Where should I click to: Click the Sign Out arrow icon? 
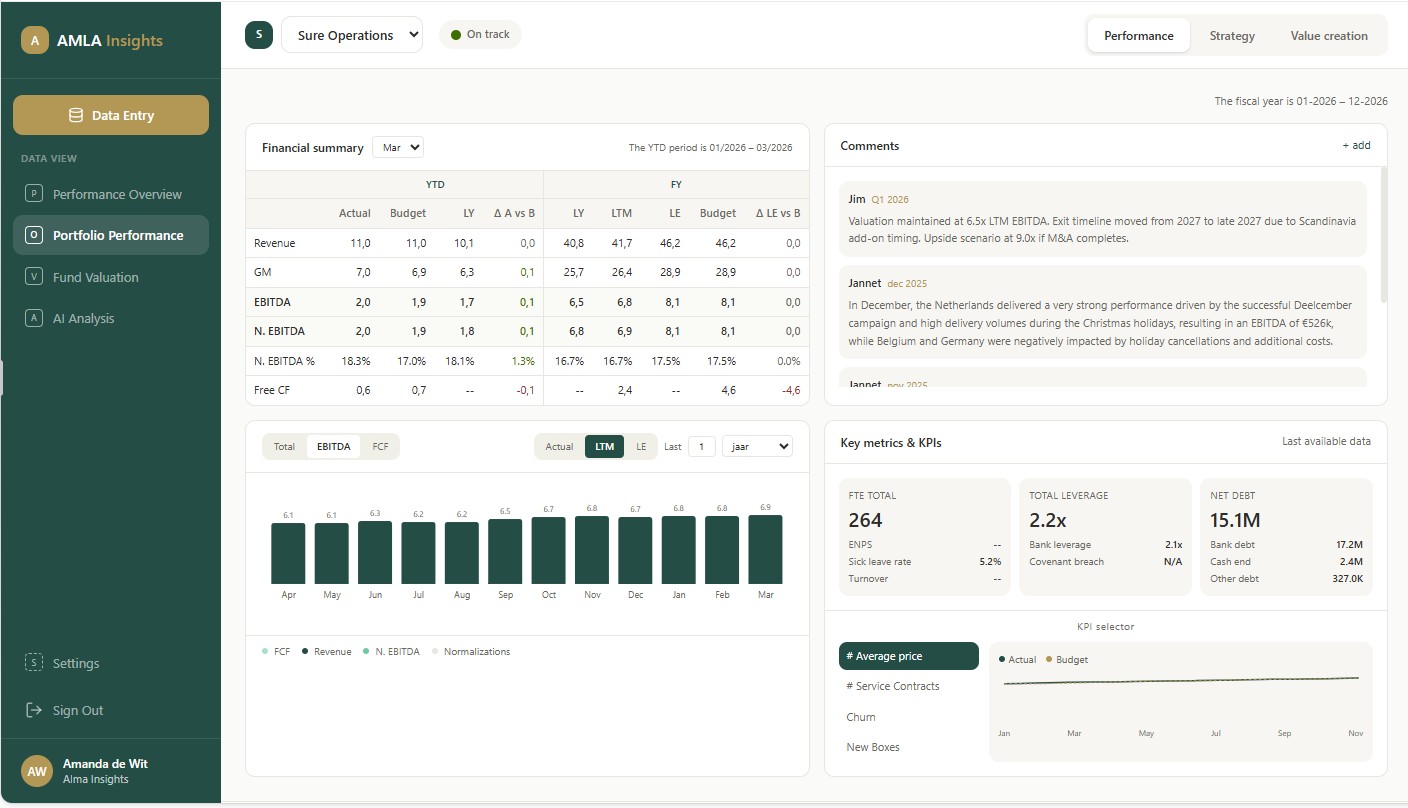pos(33,710)
